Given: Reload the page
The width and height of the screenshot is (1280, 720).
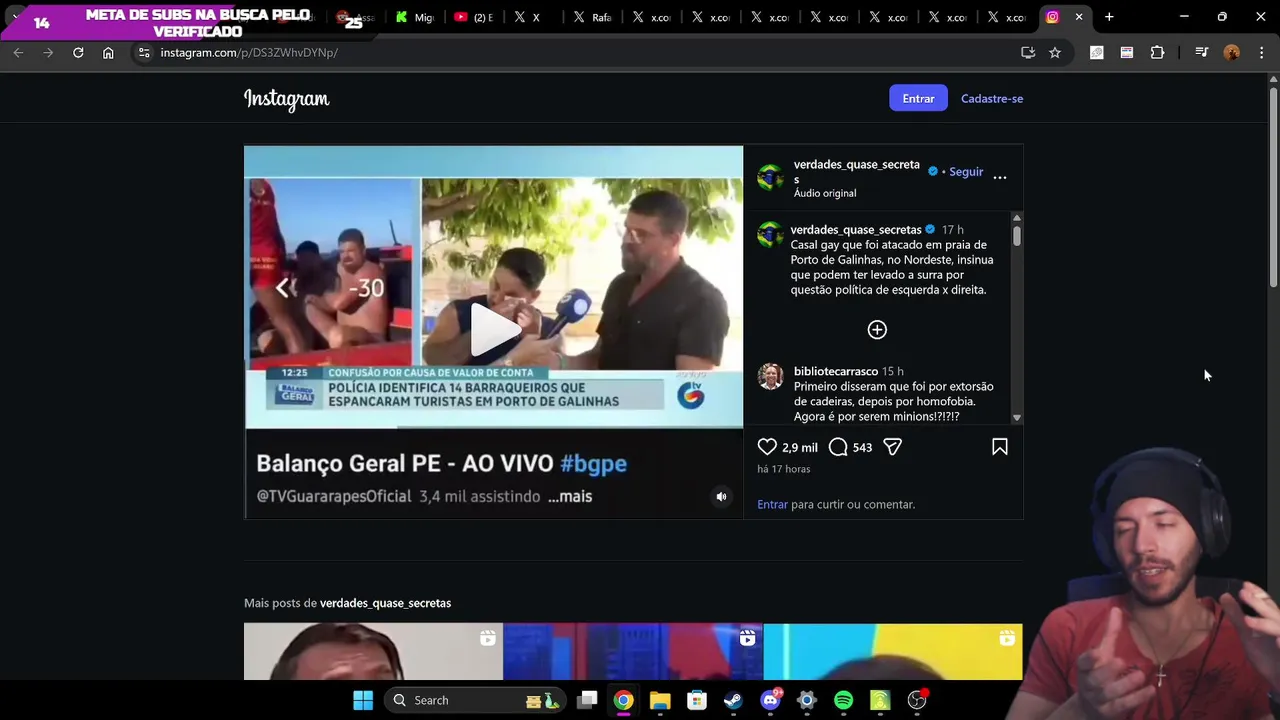Looking at the screenshot, I should (78, 52).
